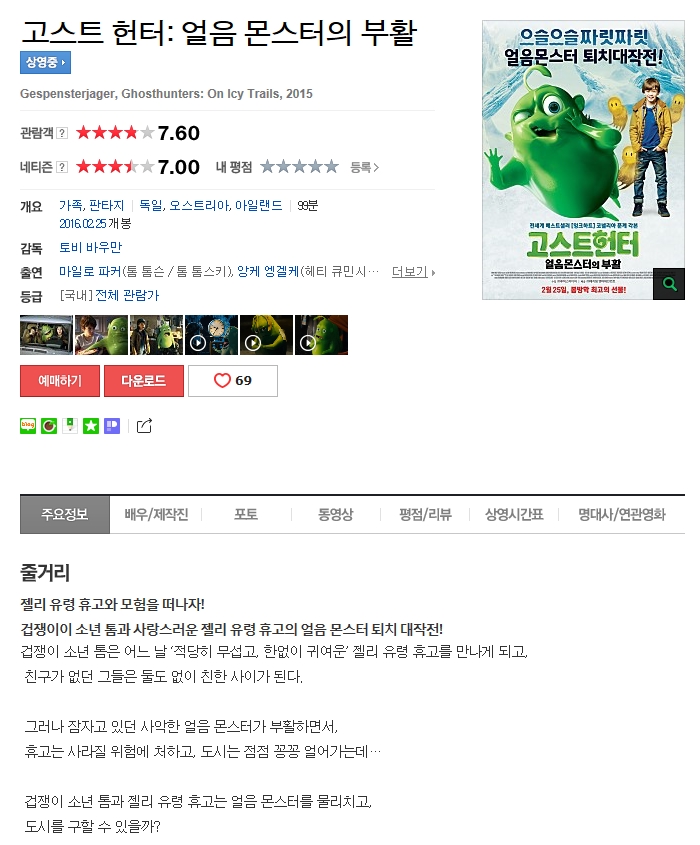This screenshot has height=845, width=700.
Task: Click the red 다운로드 button
Action: tap(144, 381)
